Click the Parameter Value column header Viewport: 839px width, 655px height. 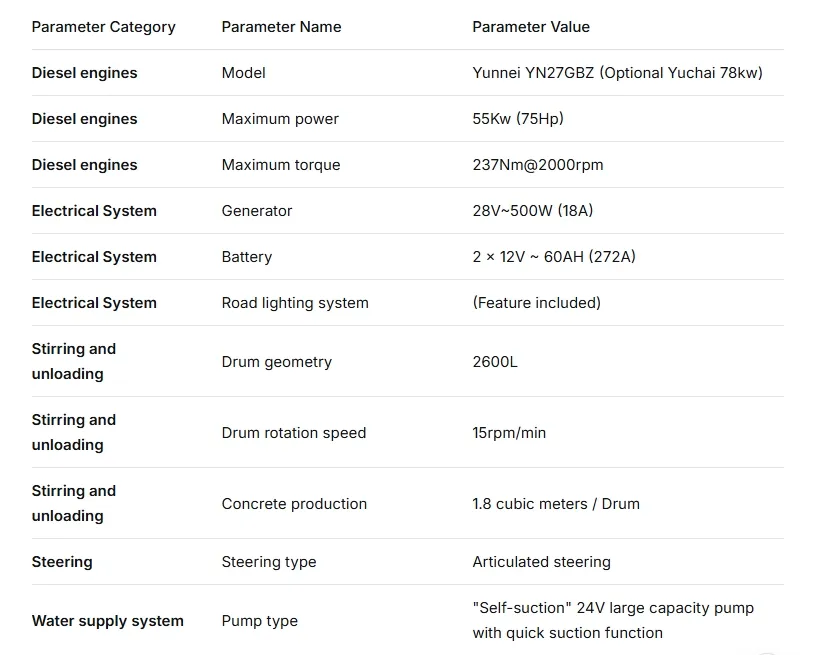(x=531, y=27)
